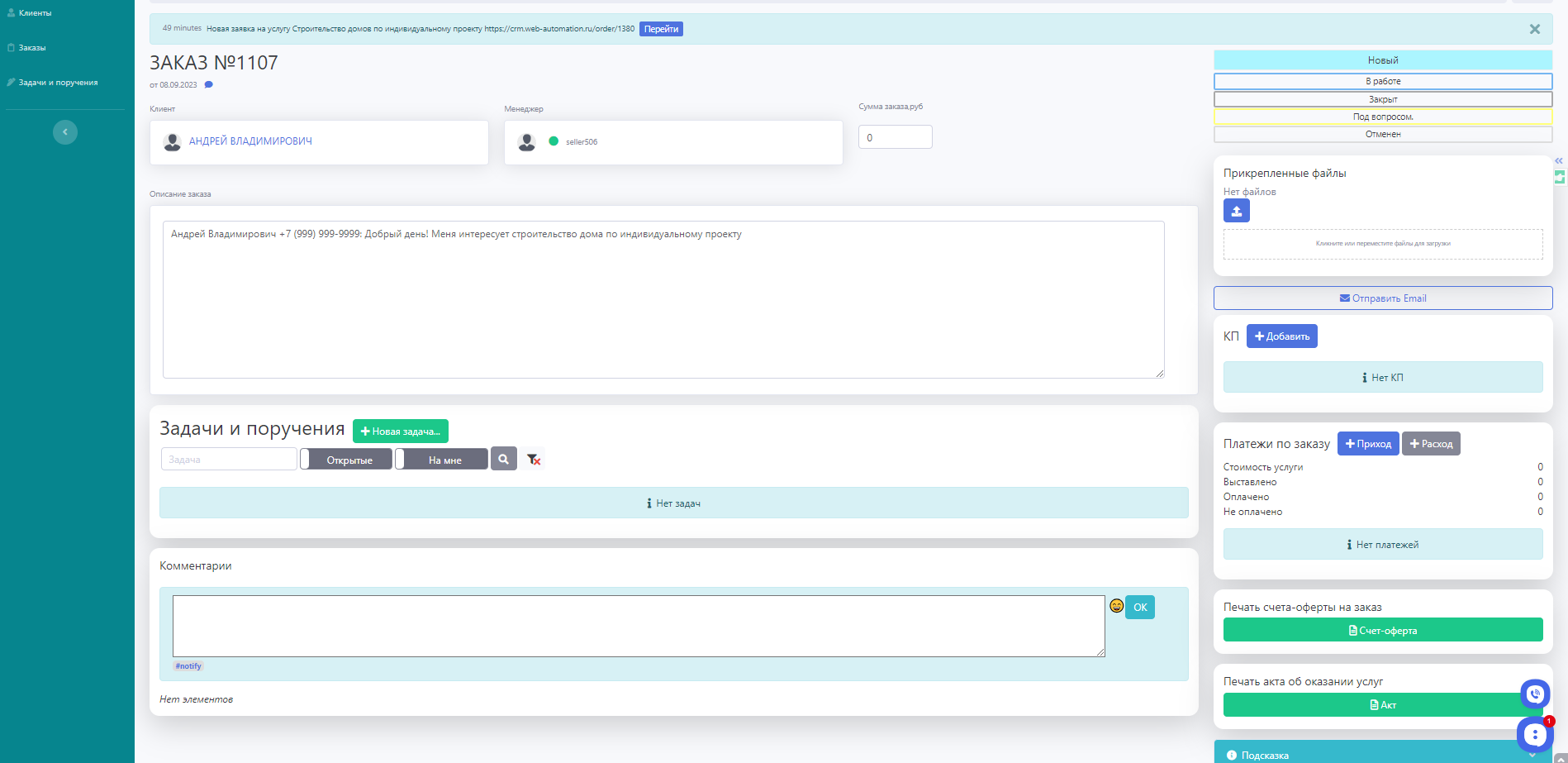
Task: Open Задачи и поручения sidebar item
Action: [x=58, y=83]
